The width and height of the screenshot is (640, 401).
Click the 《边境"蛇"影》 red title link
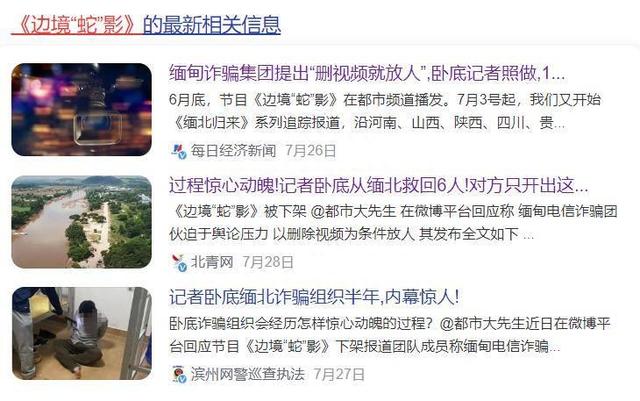tap(77, 25)
